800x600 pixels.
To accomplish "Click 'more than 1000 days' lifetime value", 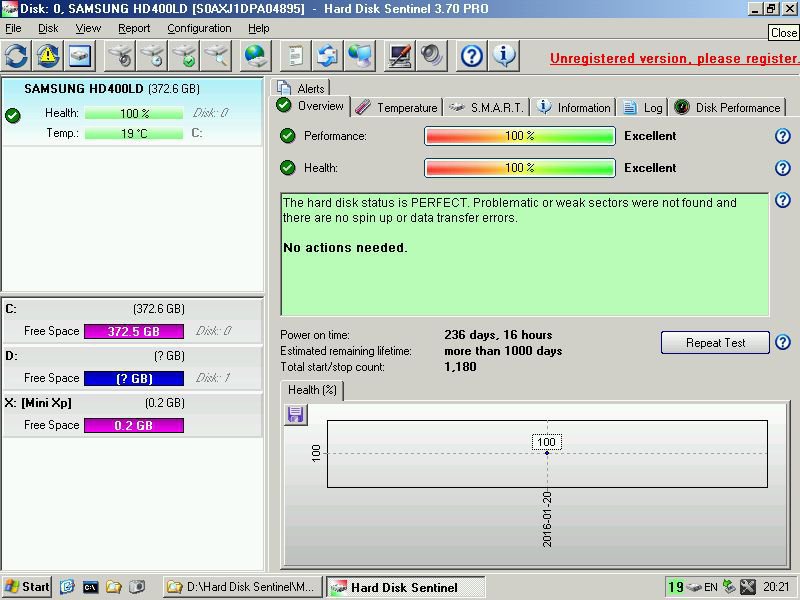I will [x=503, y=351].
